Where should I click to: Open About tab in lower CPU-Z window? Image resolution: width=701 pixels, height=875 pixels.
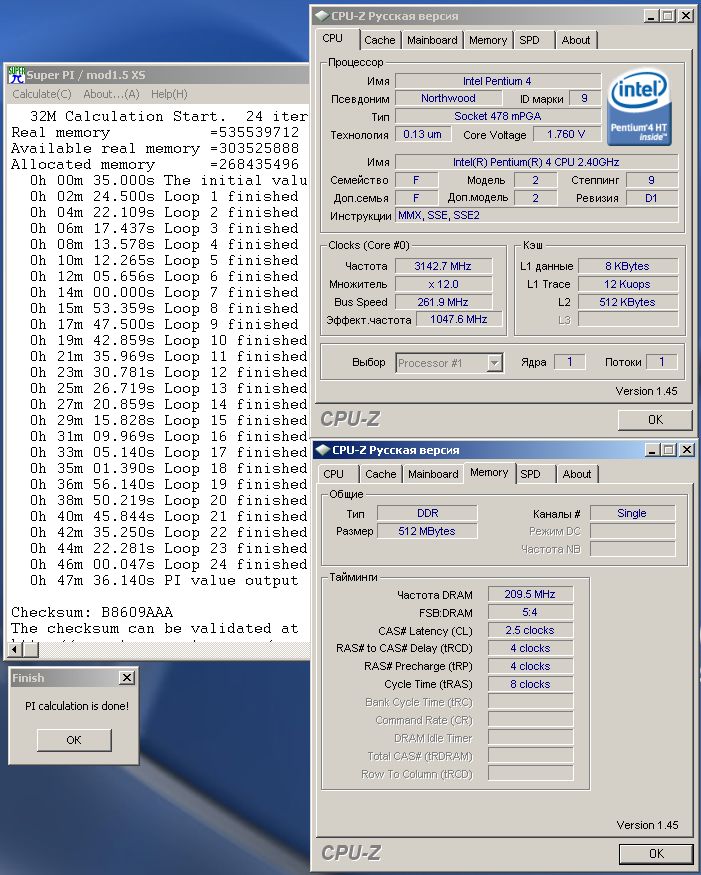(577, 474)
